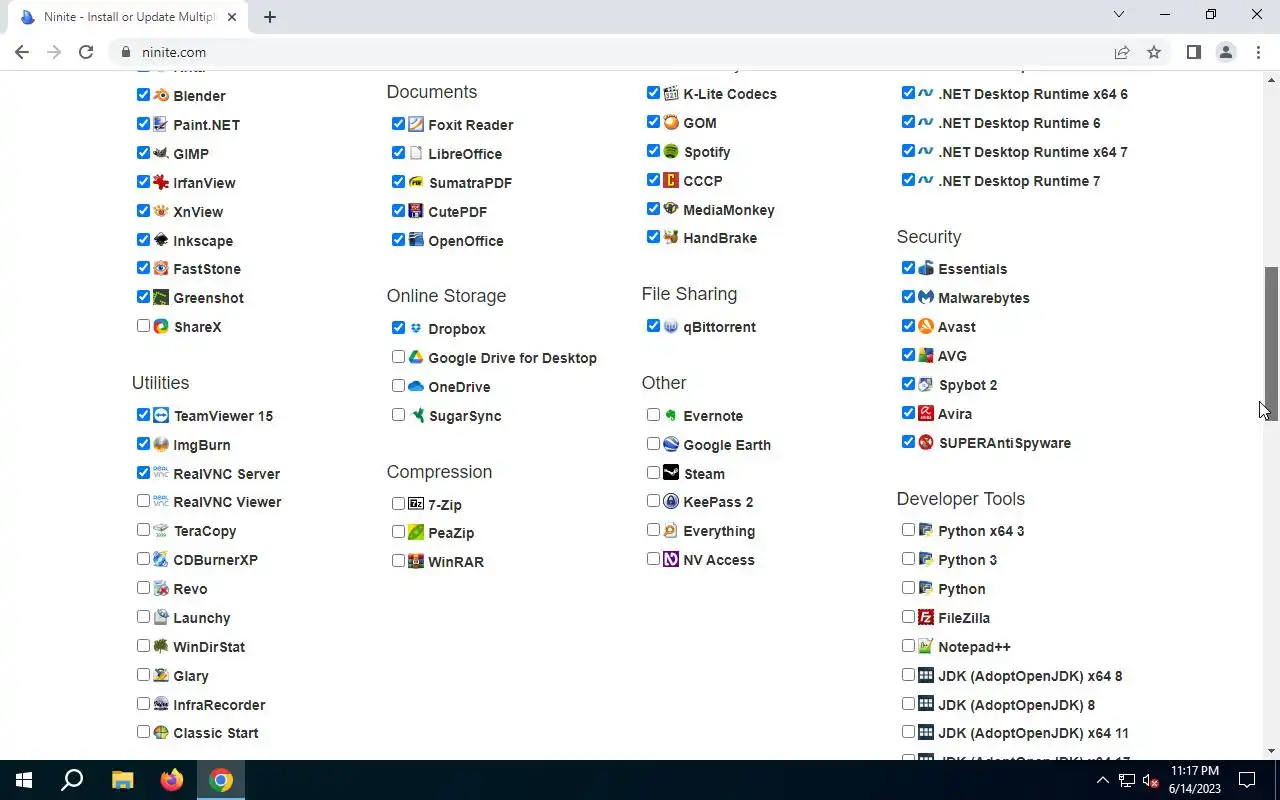This screenshot has height=800, width=1280.
Task: Click the OpenOffice label
Action: tap(466, 241)
